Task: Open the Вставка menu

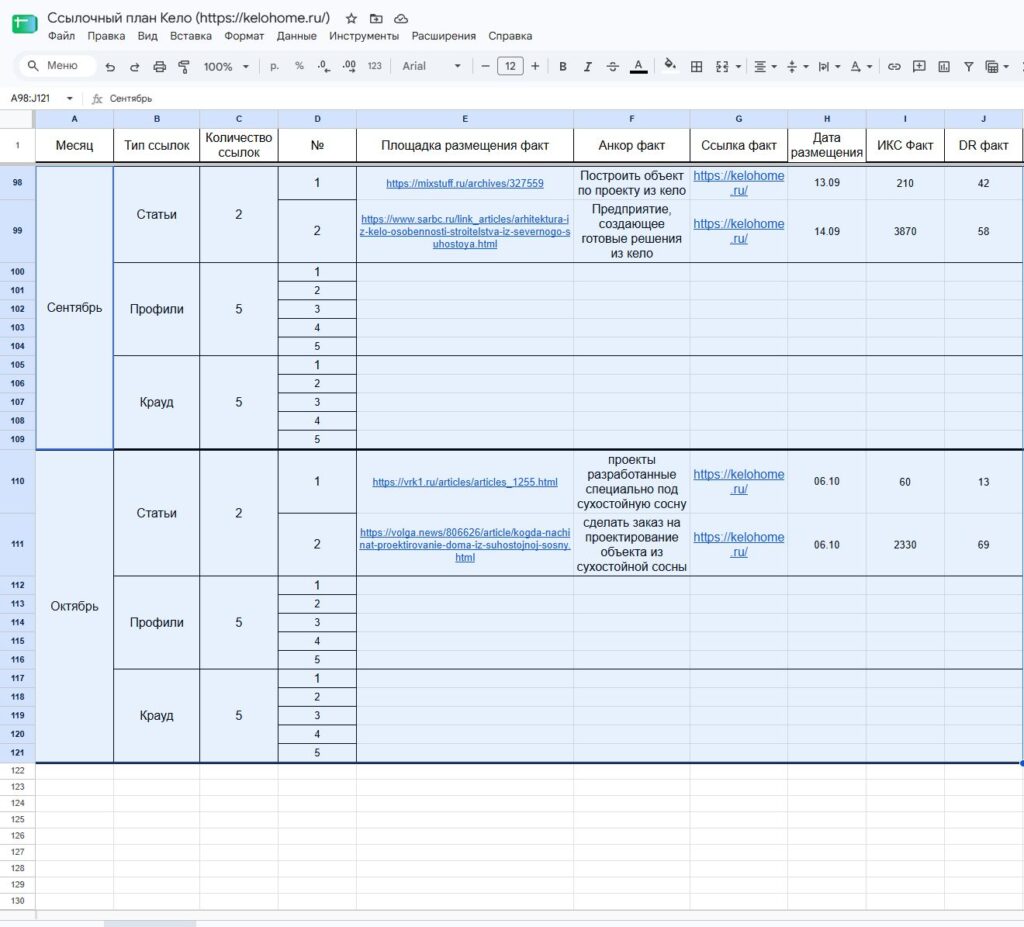Action: click(191, 36)
